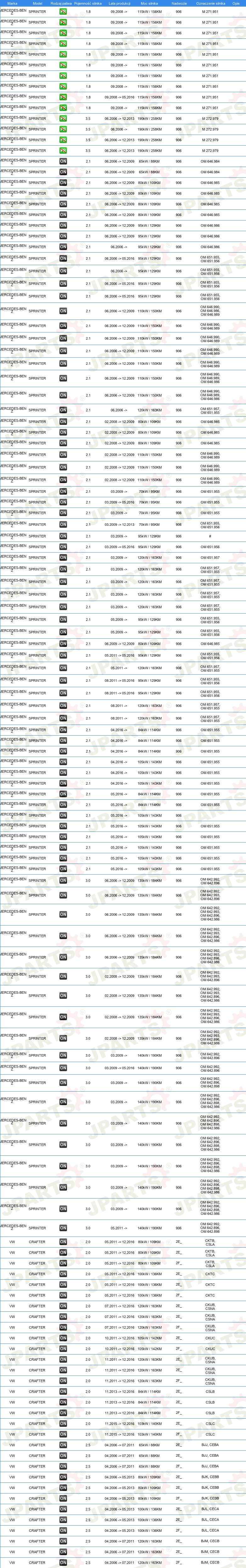The image size is (246, 1568).
Task: Click the Pojemność silnika column header
Action: pos(88,3)
